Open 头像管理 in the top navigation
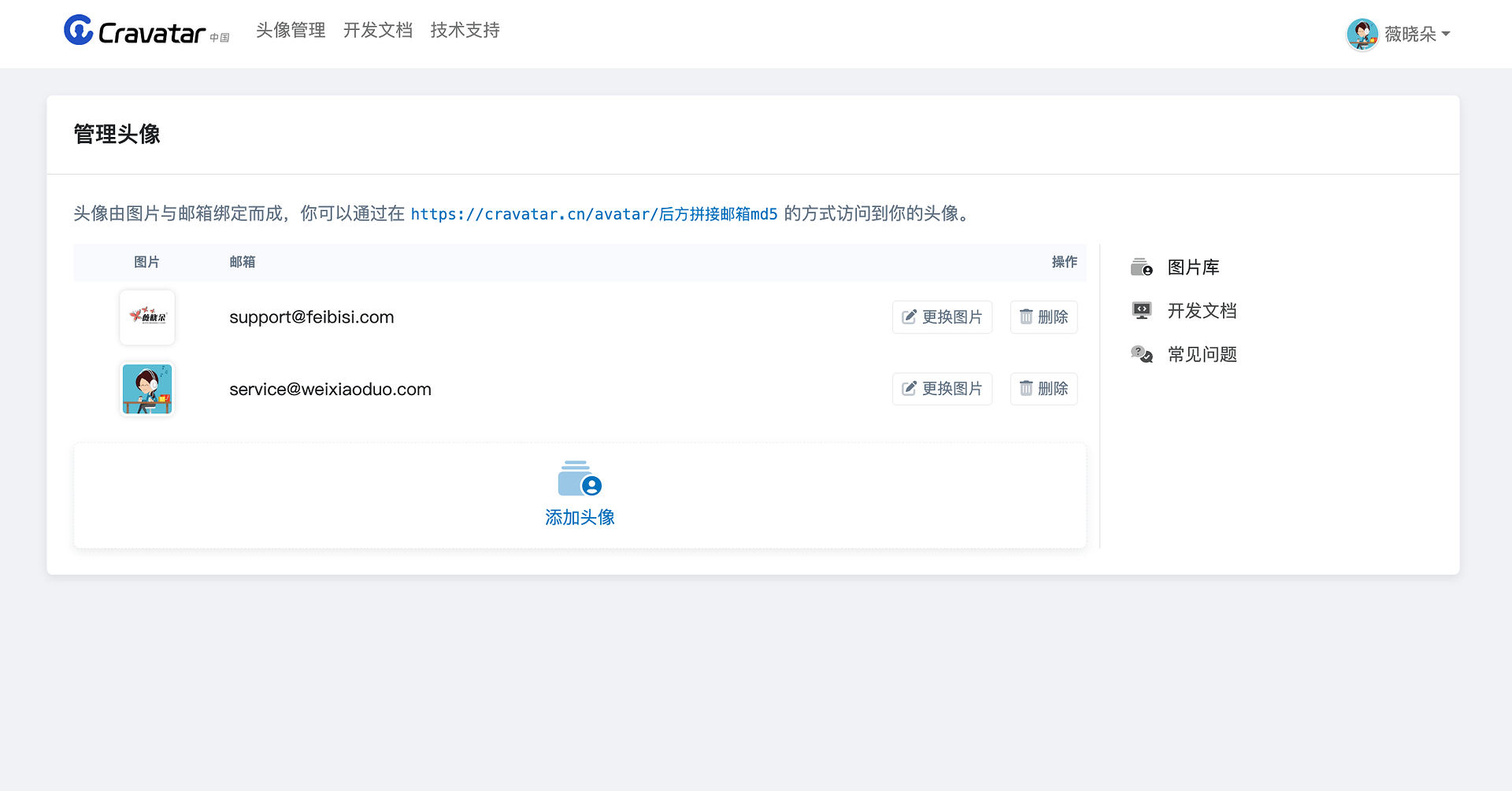The height and width of the screenshot is (791, 1512). point(291,31)
